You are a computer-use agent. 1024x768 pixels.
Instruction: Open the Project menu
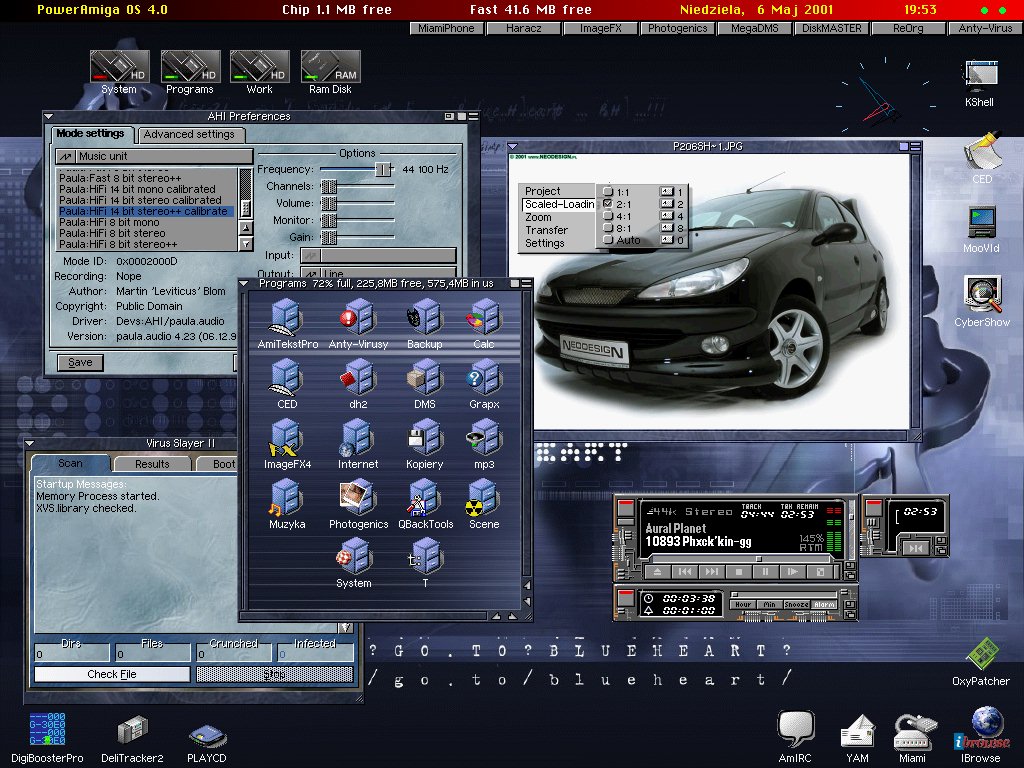point(543,191)
